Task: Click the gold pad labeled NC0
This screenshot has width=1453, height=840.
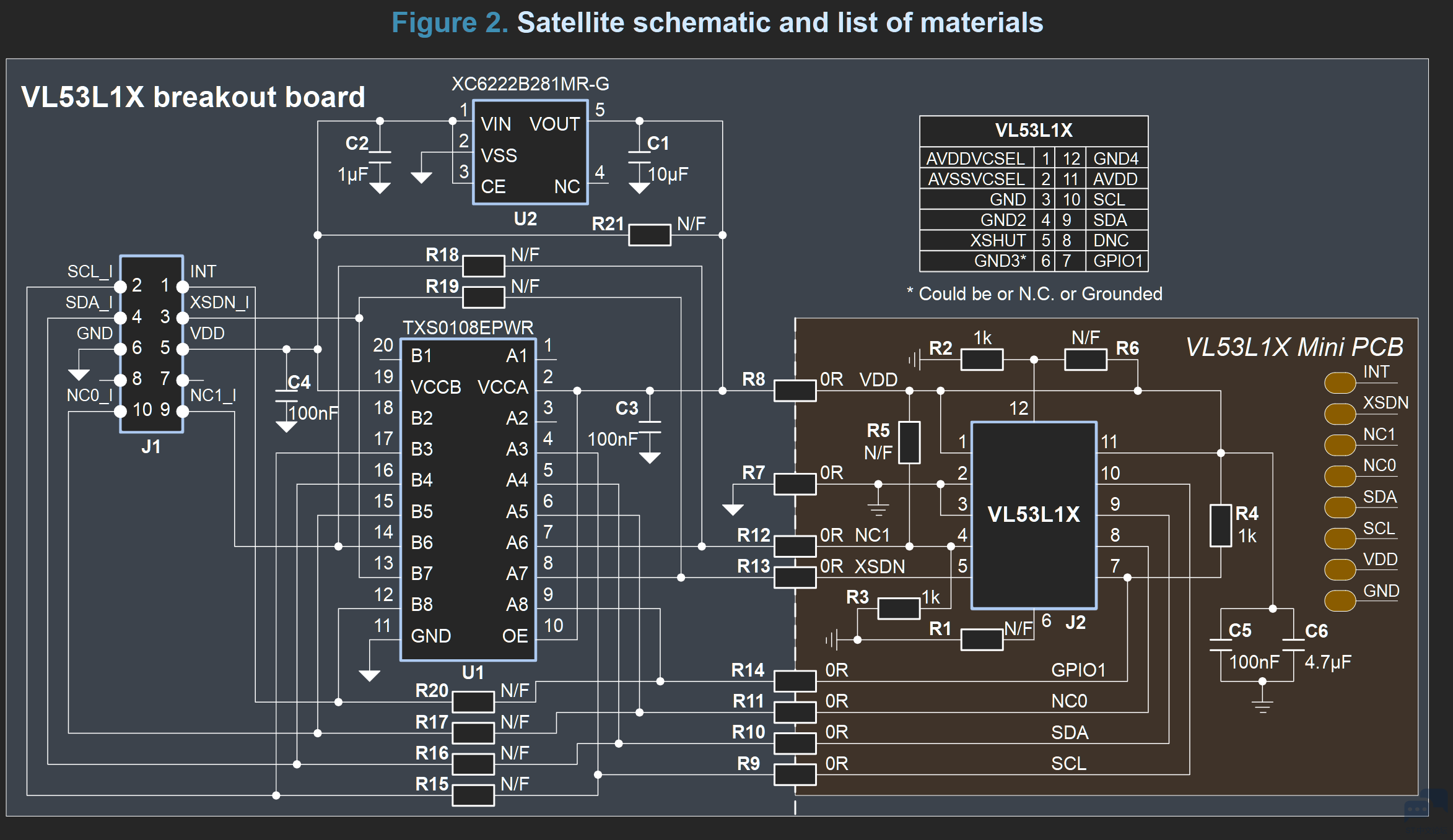Action: [1340, 476]
